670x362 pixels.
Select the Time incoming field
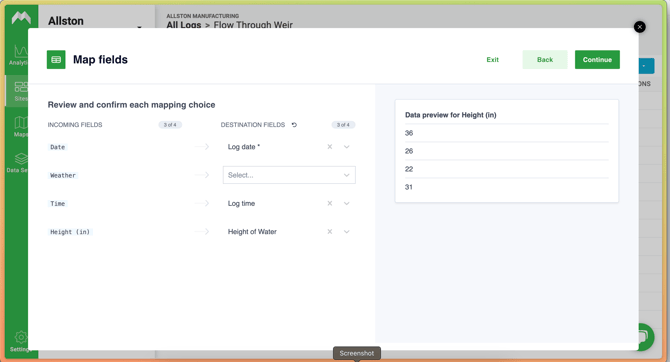58,203
